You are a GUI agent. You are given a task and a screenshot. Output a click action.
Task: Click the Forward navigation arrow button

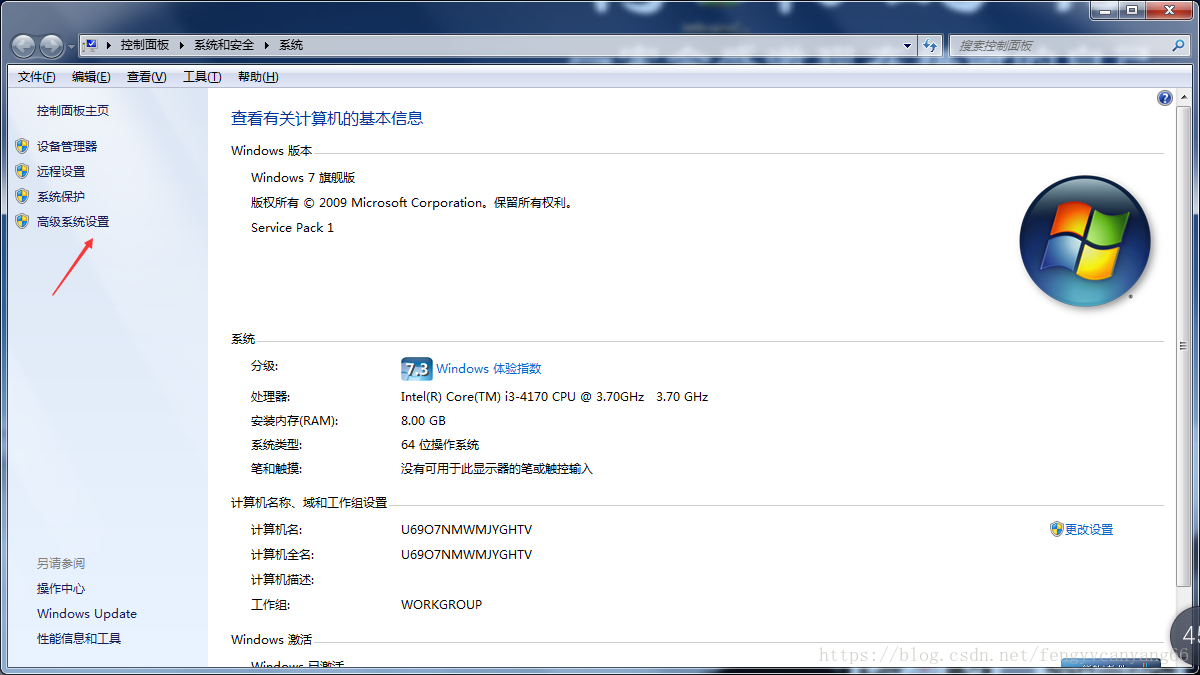(52, 45)
